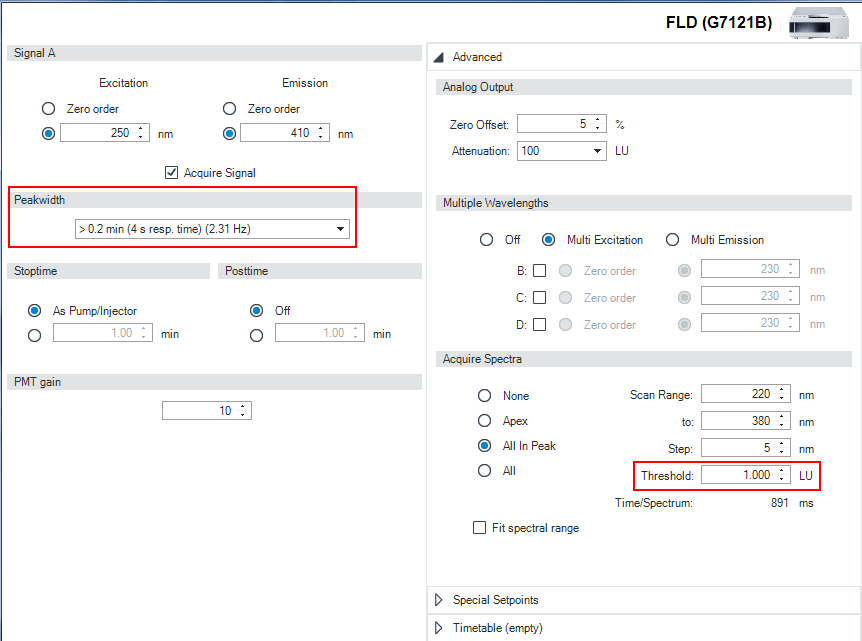862x641 pixels.
Task: Expand the Timetable (empty) section
Action: pos(439,628)
